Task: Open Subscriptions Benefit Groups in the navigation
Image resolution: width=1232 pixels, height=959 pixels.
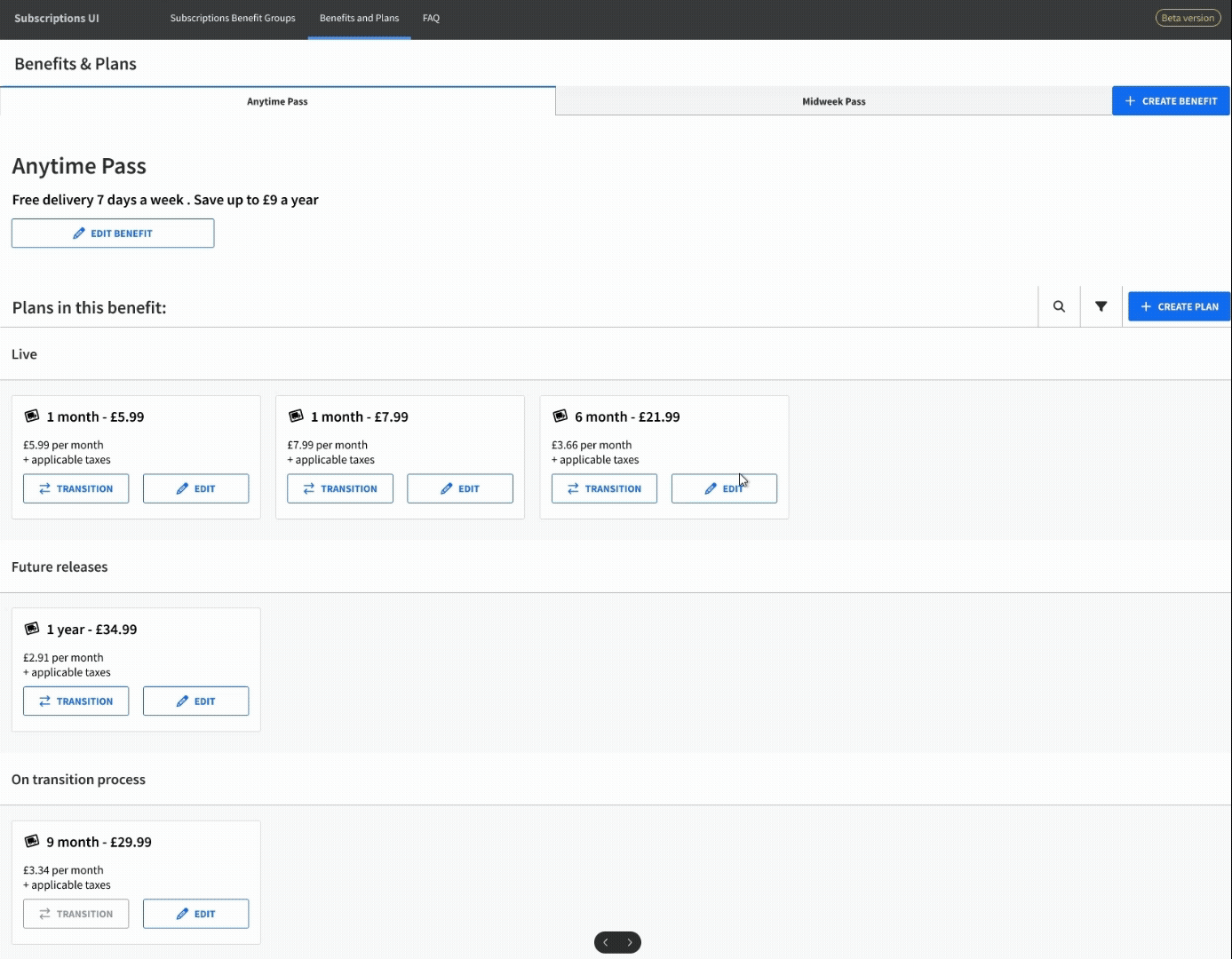Action: pos(233,18)
